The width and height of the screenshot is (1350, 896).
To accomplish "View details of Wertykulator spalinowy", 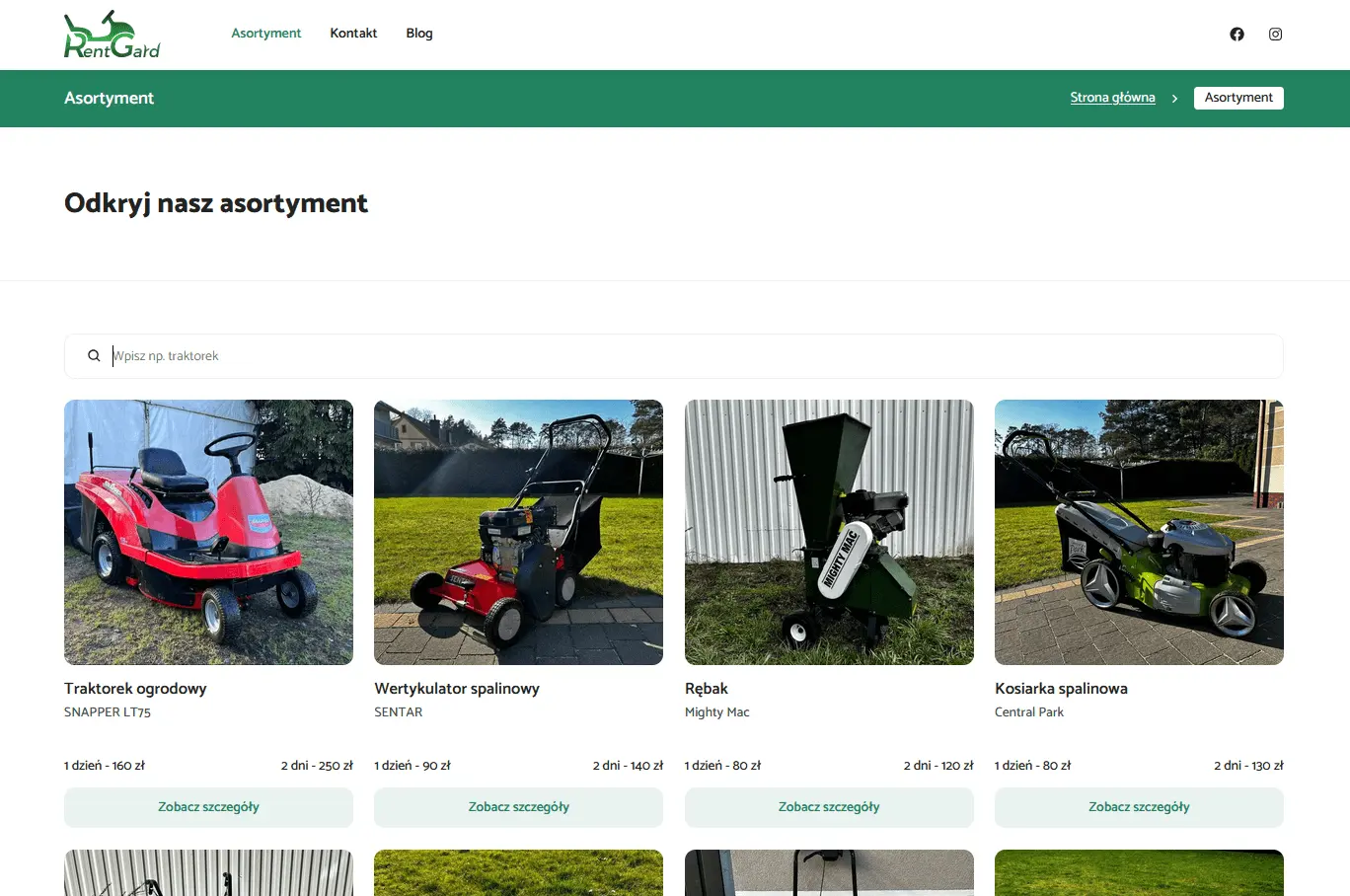I will coord(518,807).
